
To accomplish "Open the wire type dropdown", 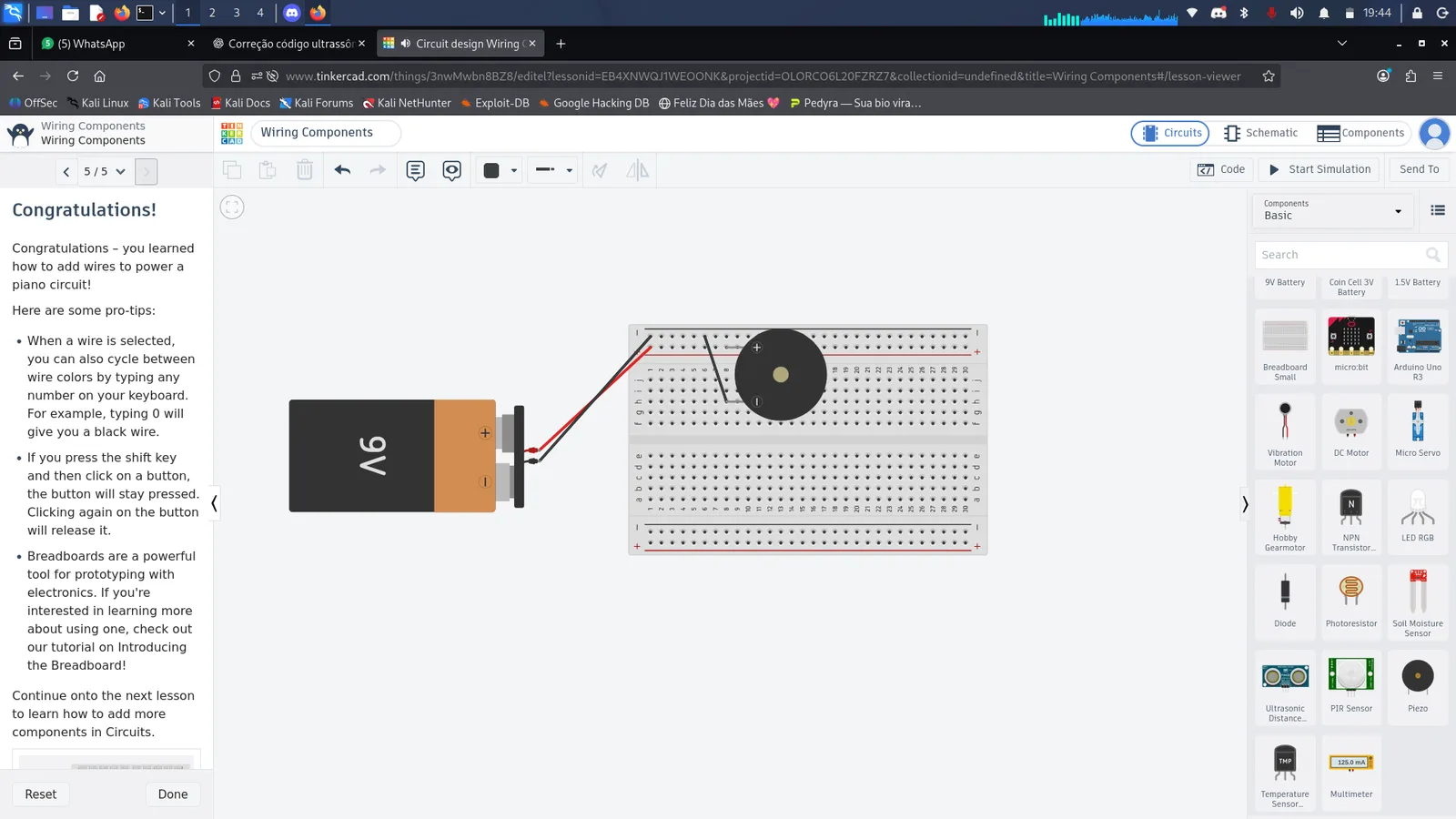I will coord(554,170).
